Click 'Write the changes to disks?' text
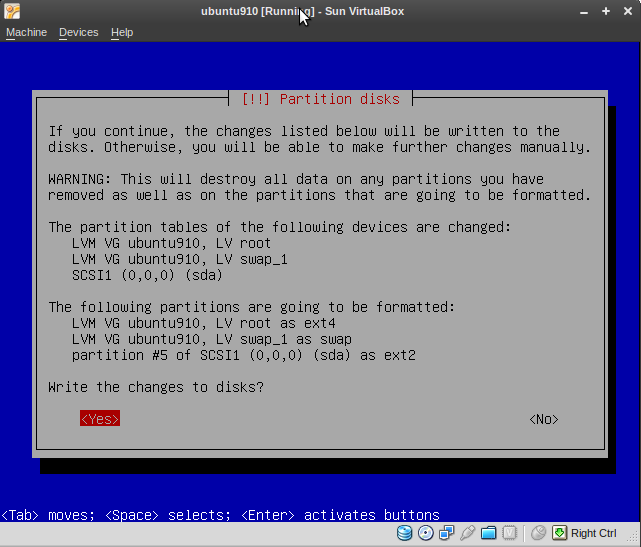641x547 pixels. click(x=156, y=387)
